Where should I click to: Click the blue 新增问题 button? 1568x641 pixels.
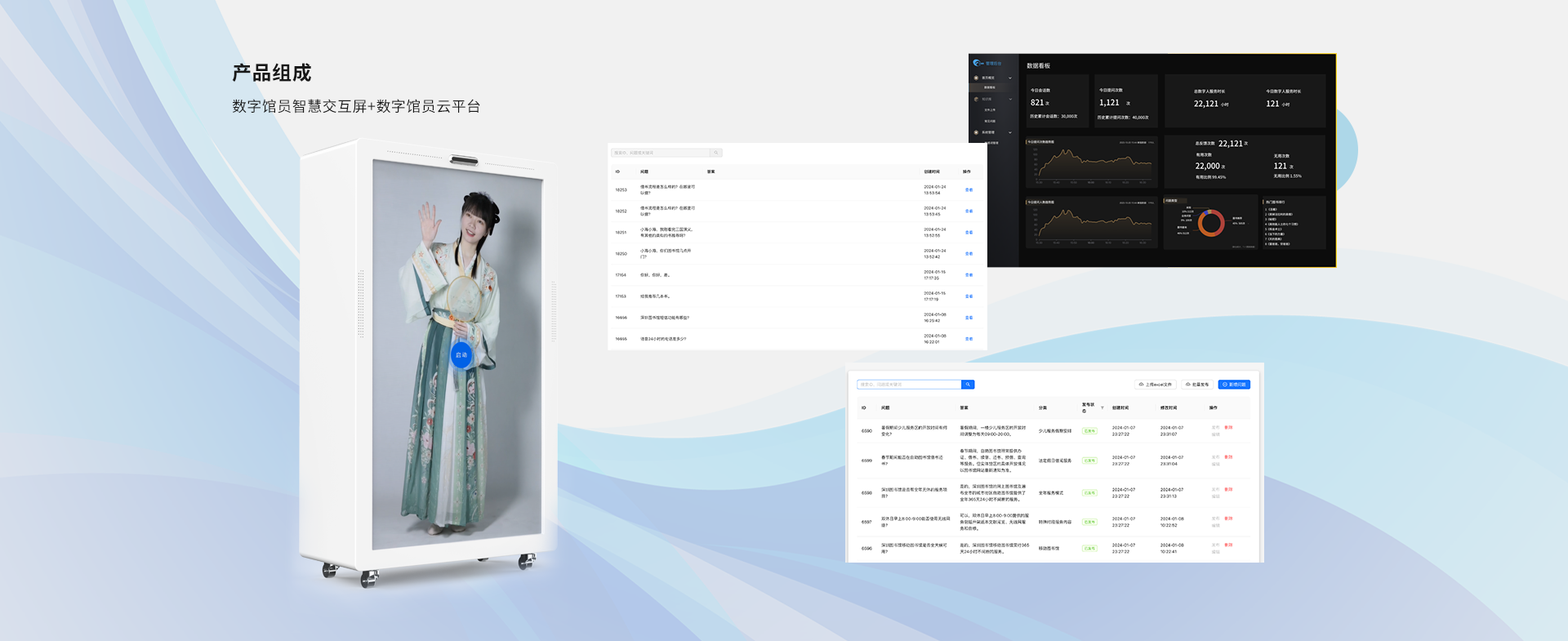[x=1233, y=385]
